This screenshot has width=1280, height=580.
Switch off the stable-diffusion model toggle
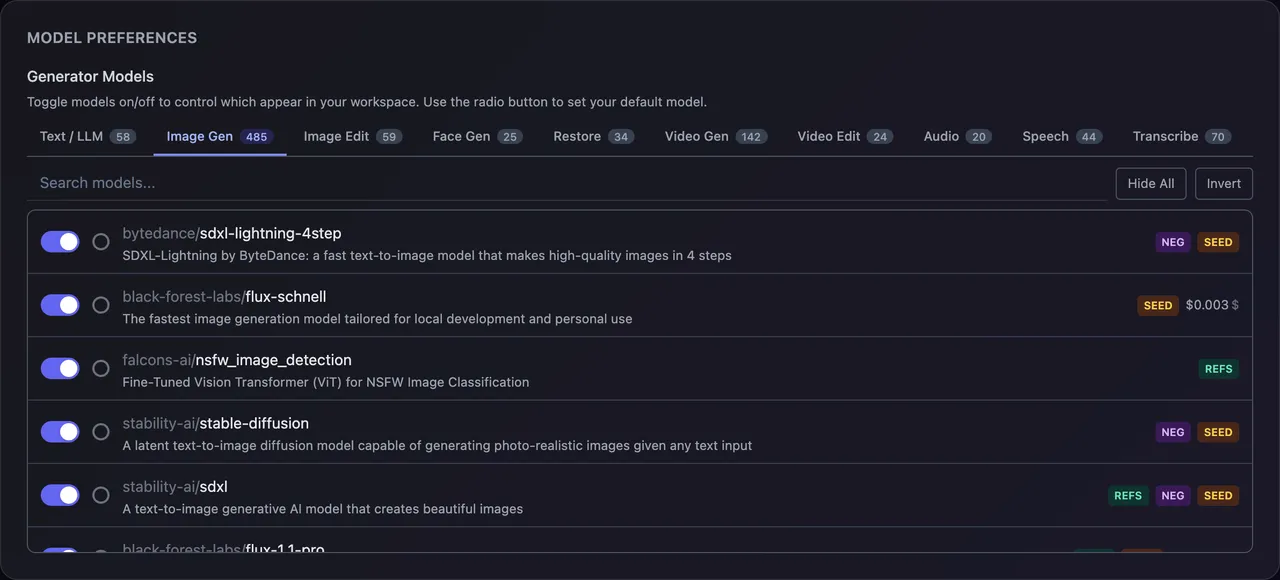[x=60, y=431]
